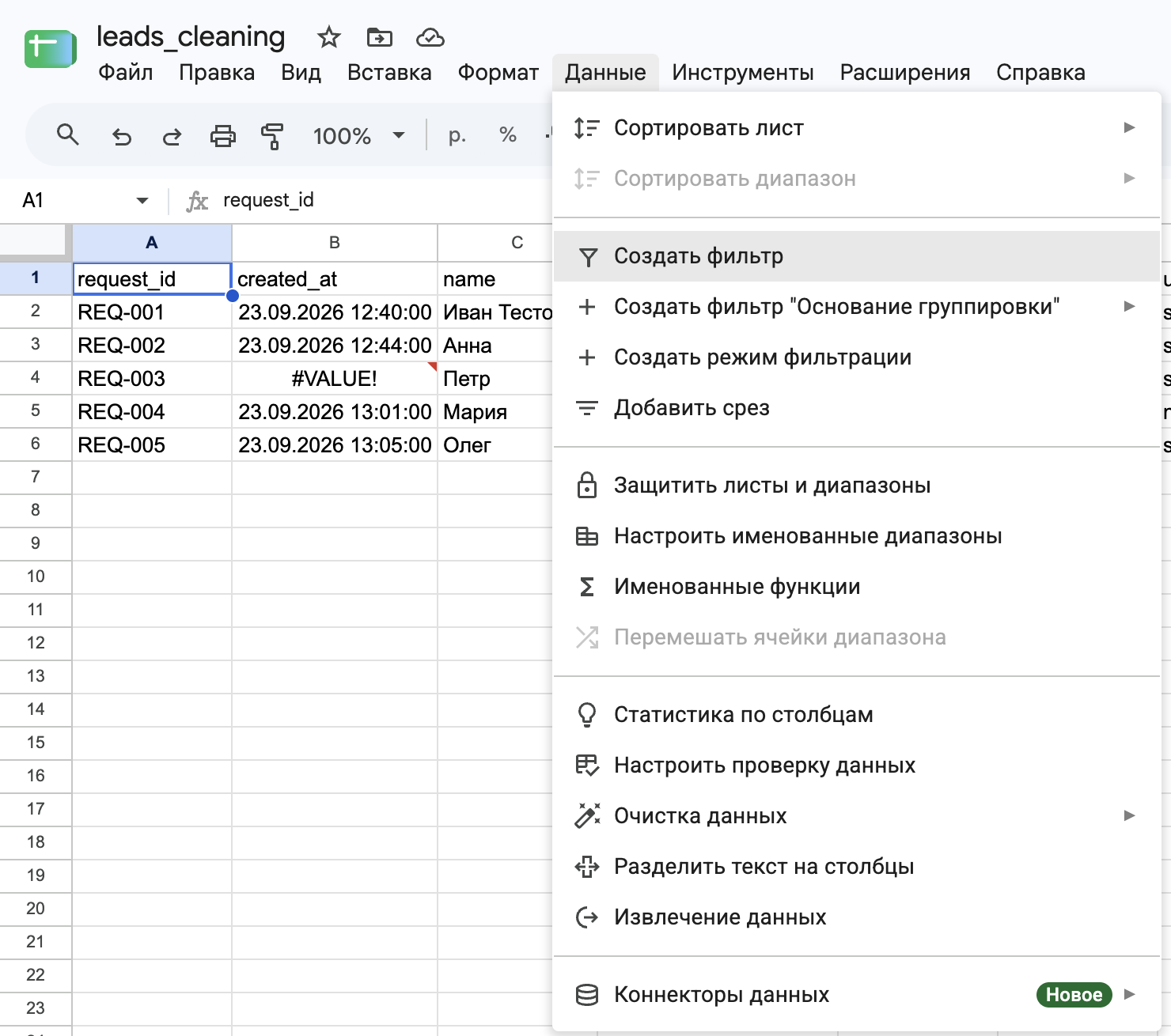Open the Правка menu

click(217, 73)
